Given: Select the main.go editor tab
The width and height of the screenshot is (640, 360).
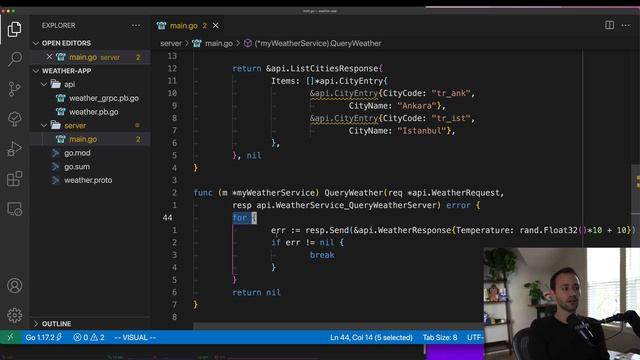Looking at the screenshot, I should point(188,26).
